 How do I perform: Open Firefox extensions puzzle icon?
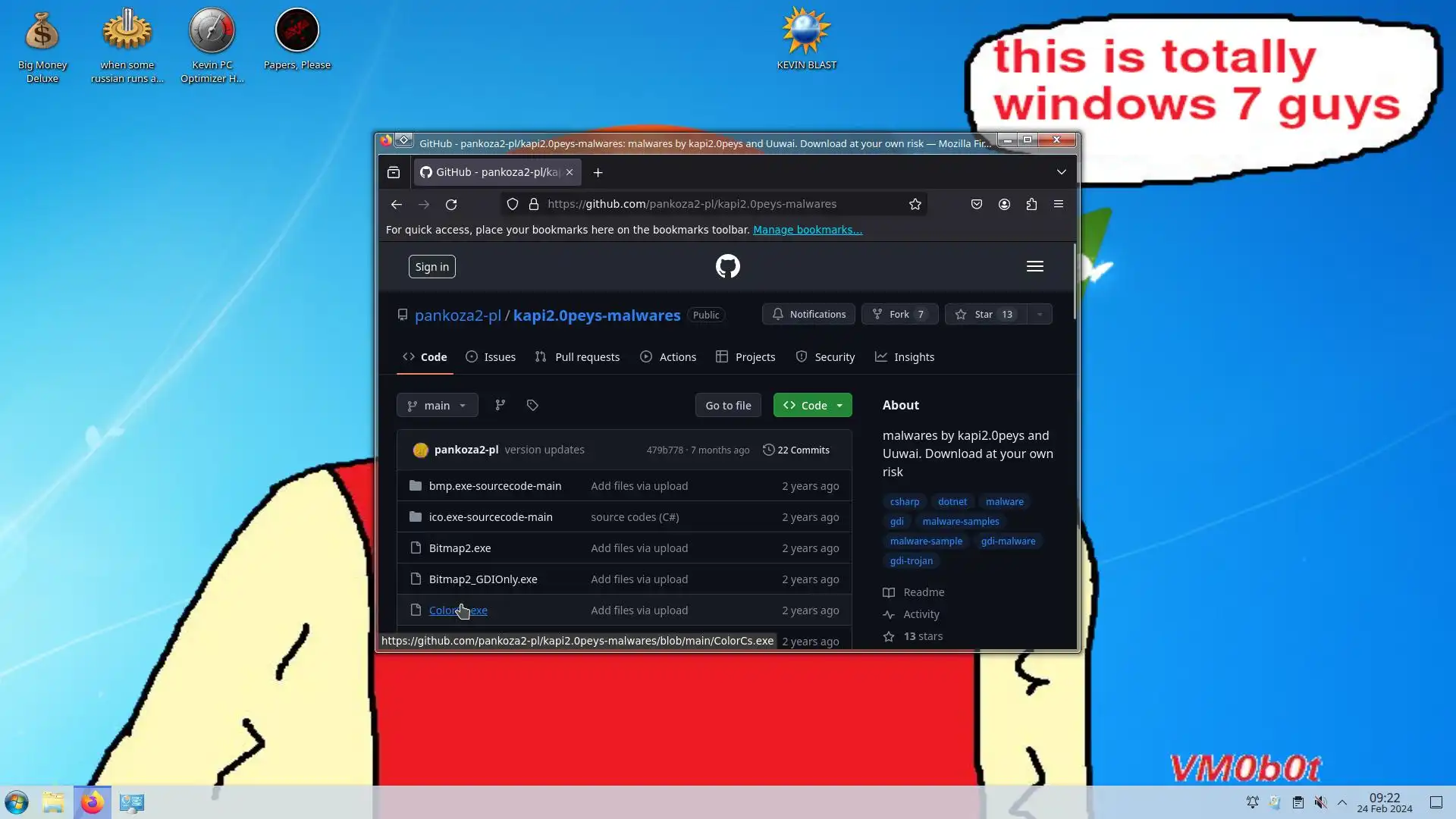(1031, 204)
